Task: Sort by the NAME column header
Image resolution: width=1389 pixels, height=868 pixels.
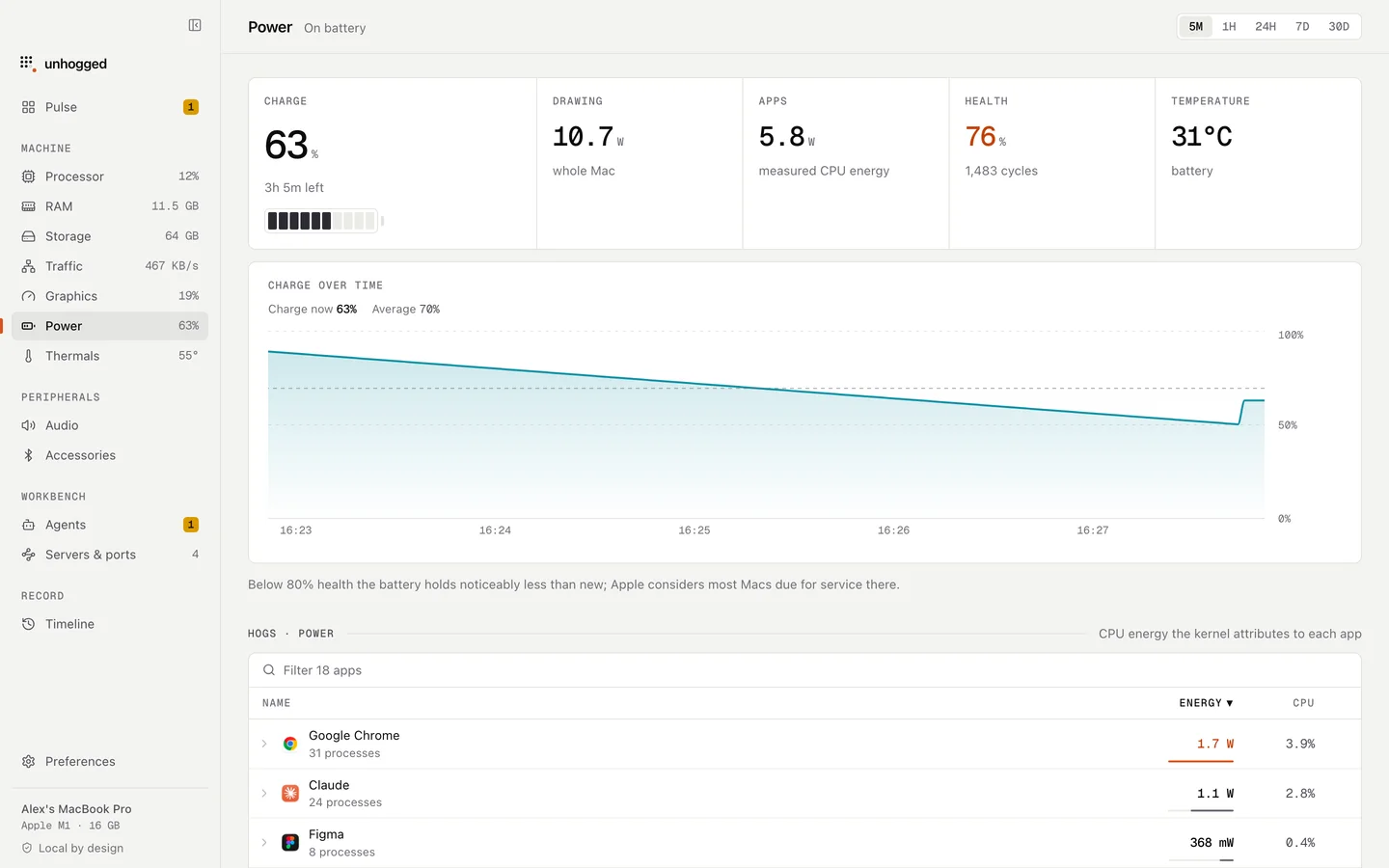Action: (x=276, y=703)
